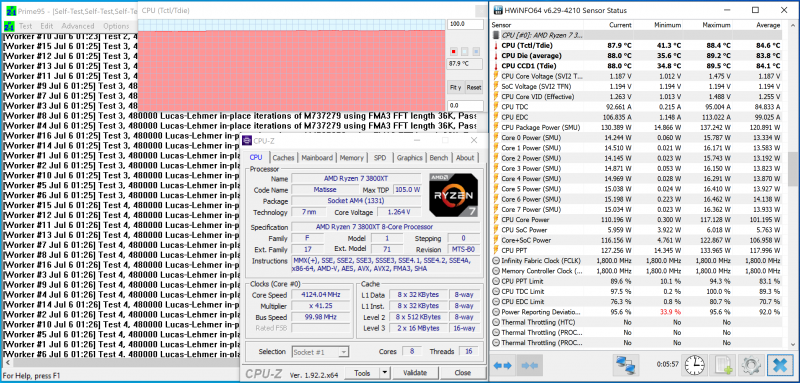This screenshot has width=800, height=383.
Task: Click lightning icon beside Core 0 Power (SMU)
Action: [x=496, y=138]
